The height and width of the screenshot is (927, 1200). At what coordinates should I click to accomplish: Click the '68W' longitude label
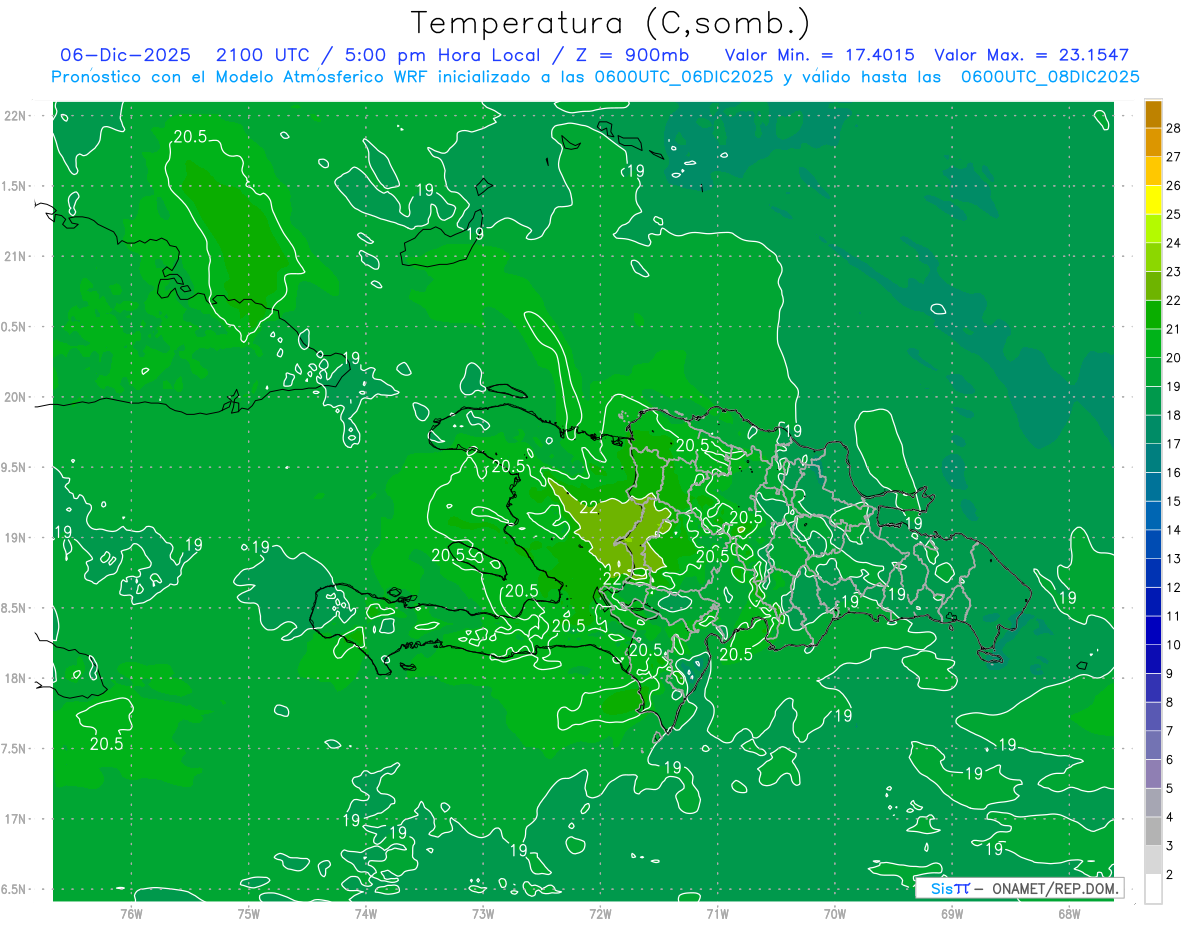pos(1069,913)
